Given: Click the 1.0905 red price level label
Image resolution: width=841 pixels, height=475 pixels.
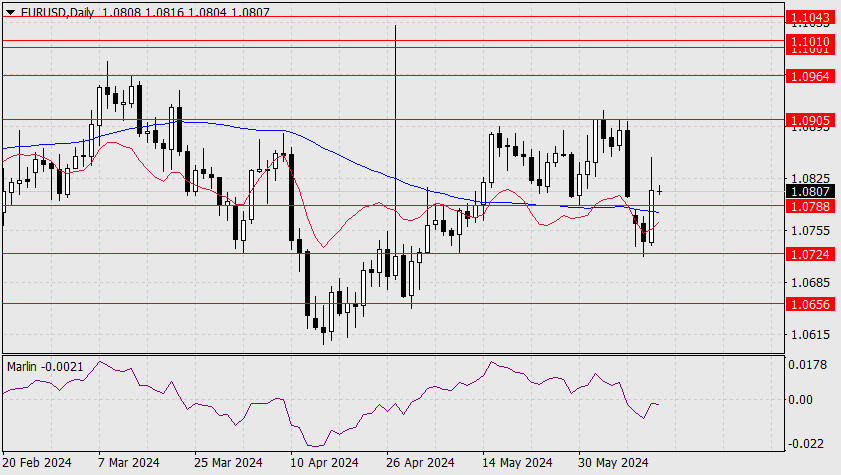Looking at the screenshot, I should [x=810, y=120].
